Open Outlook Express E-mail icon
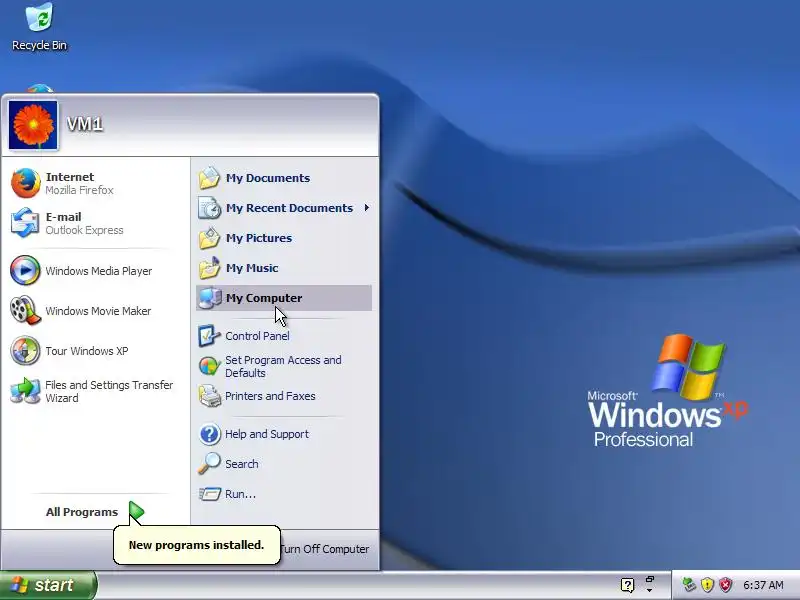The width and height of the screenshot is (800, 600). pyautogui.click(x=25, y=223)
